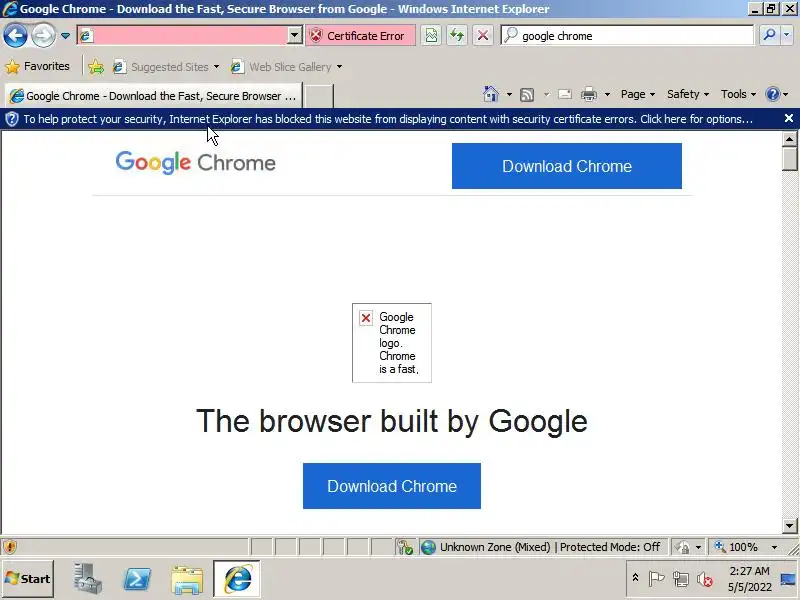Open Server Manager from the taskbar

87,579
